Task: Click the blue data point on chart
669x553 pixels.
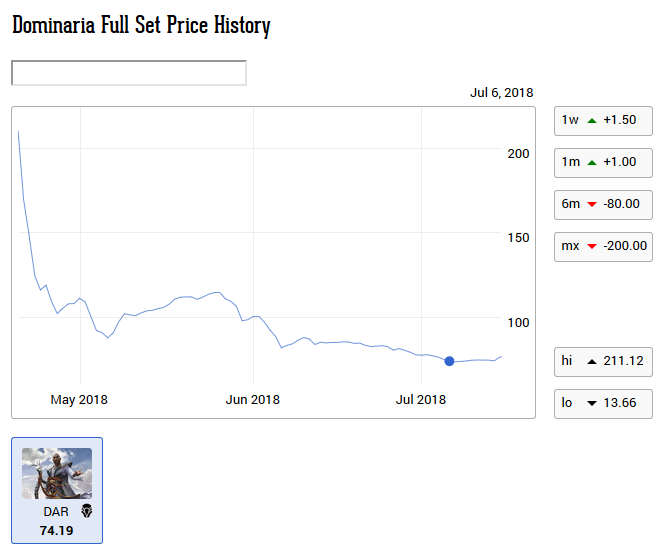Action: pyautogui.click(x=449, y=361)
